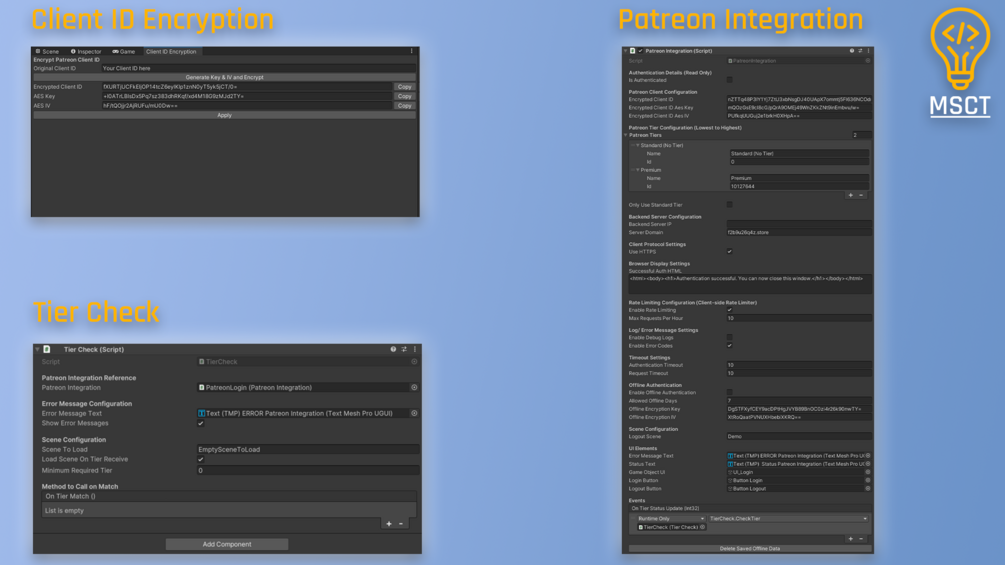Click object picker for PatreonLogin Patreon Integration reference
The height and width of the screenshot is (565, 1005).
tap(414, 388)
